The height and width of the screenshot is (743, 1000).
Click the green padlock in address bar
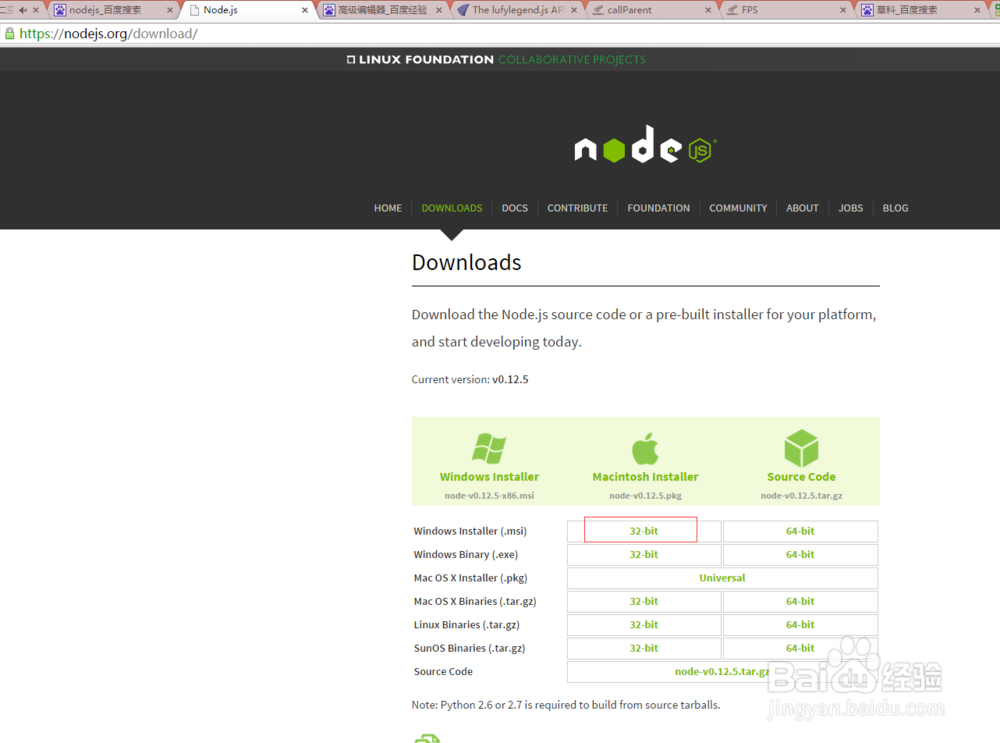pyautogui.click(x=10, y=34)
